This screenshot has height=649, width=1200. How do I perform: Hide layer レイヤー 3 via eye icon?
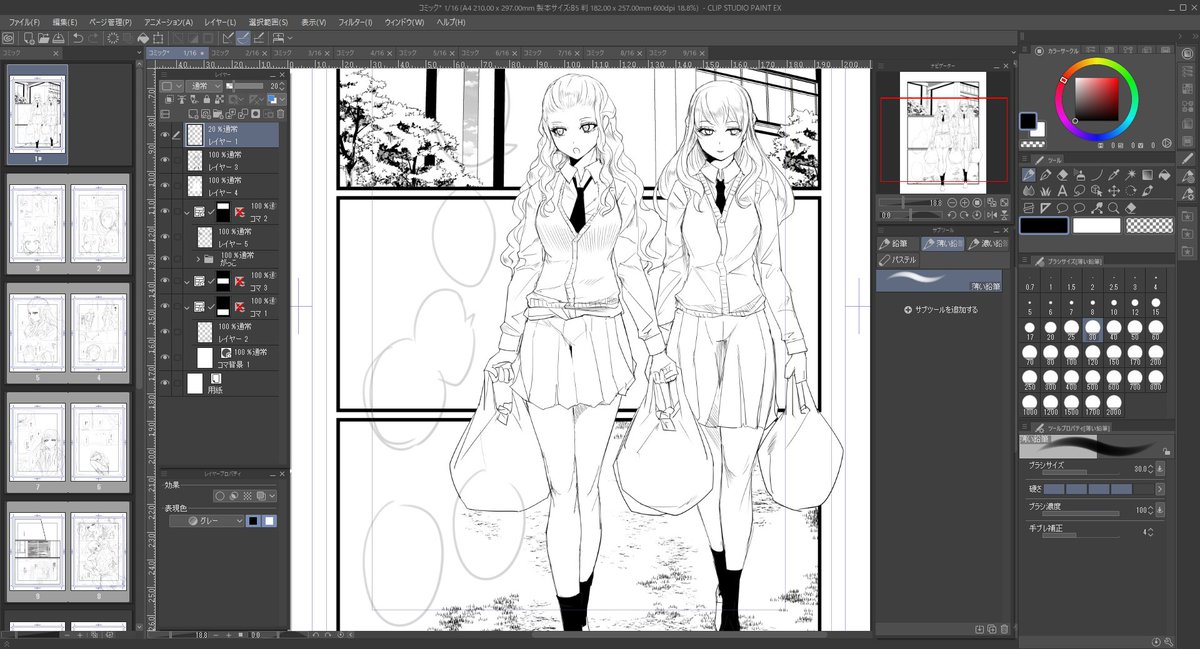(165, 160)
